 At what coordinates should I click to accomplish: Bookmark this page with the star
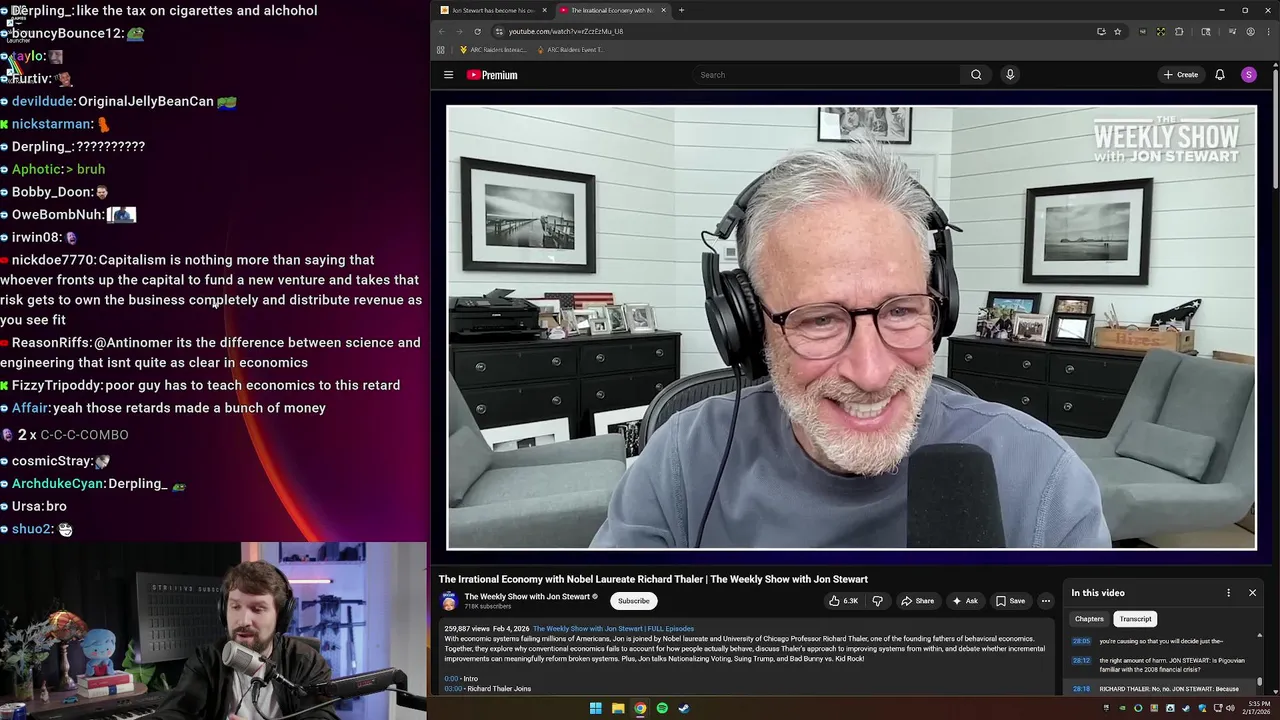pos(1117,31)
